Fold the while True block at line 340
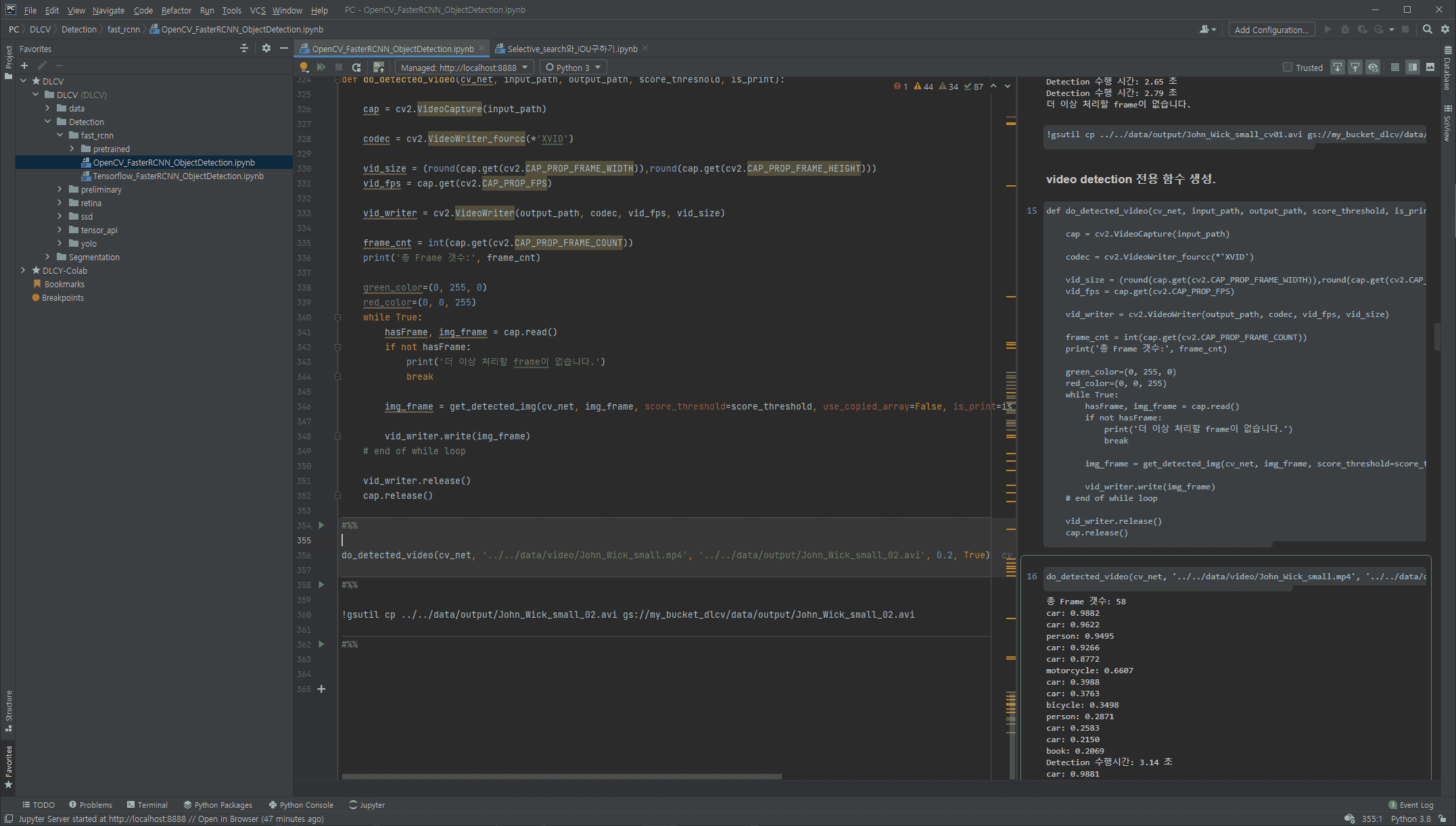The height and width of the screenshot is (826, 1456). (337, 317)
